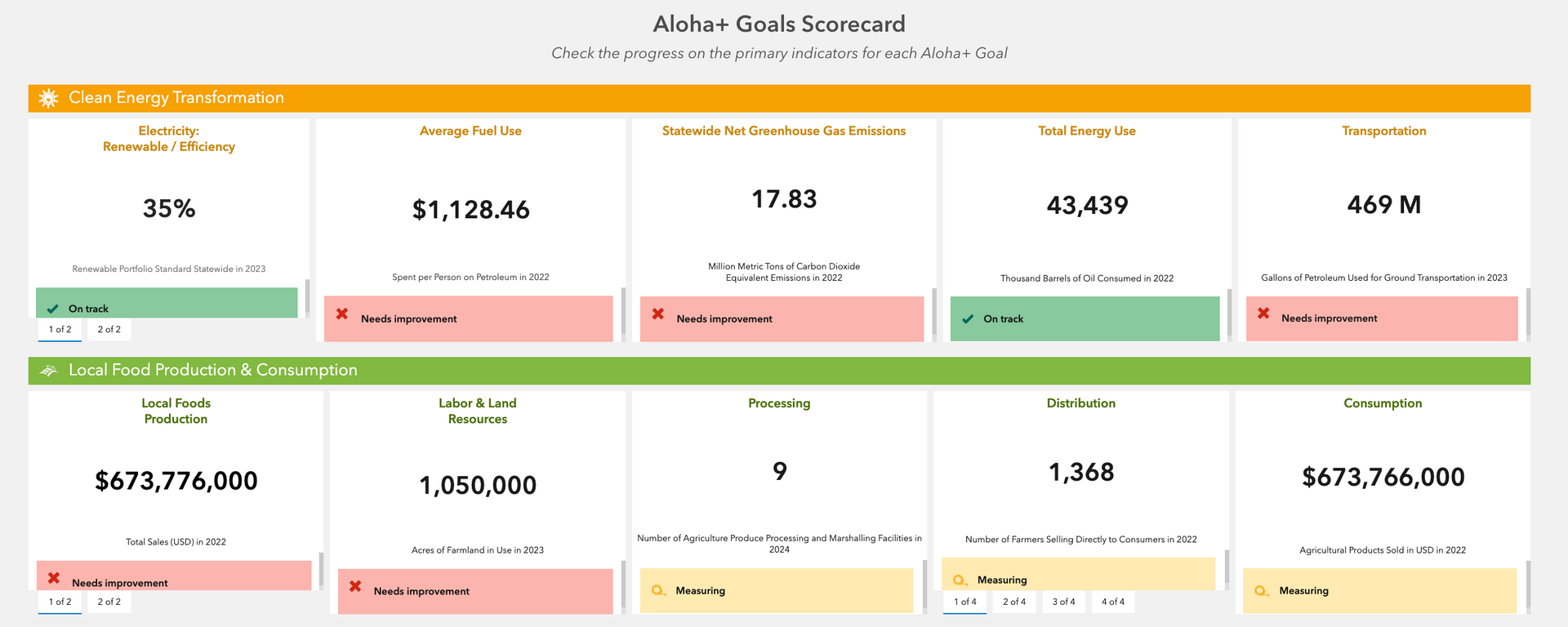Click the red X icon under Average Fuel Use
The height and width of the screenshot is (627, 1568).
click(x=342, y=314)
